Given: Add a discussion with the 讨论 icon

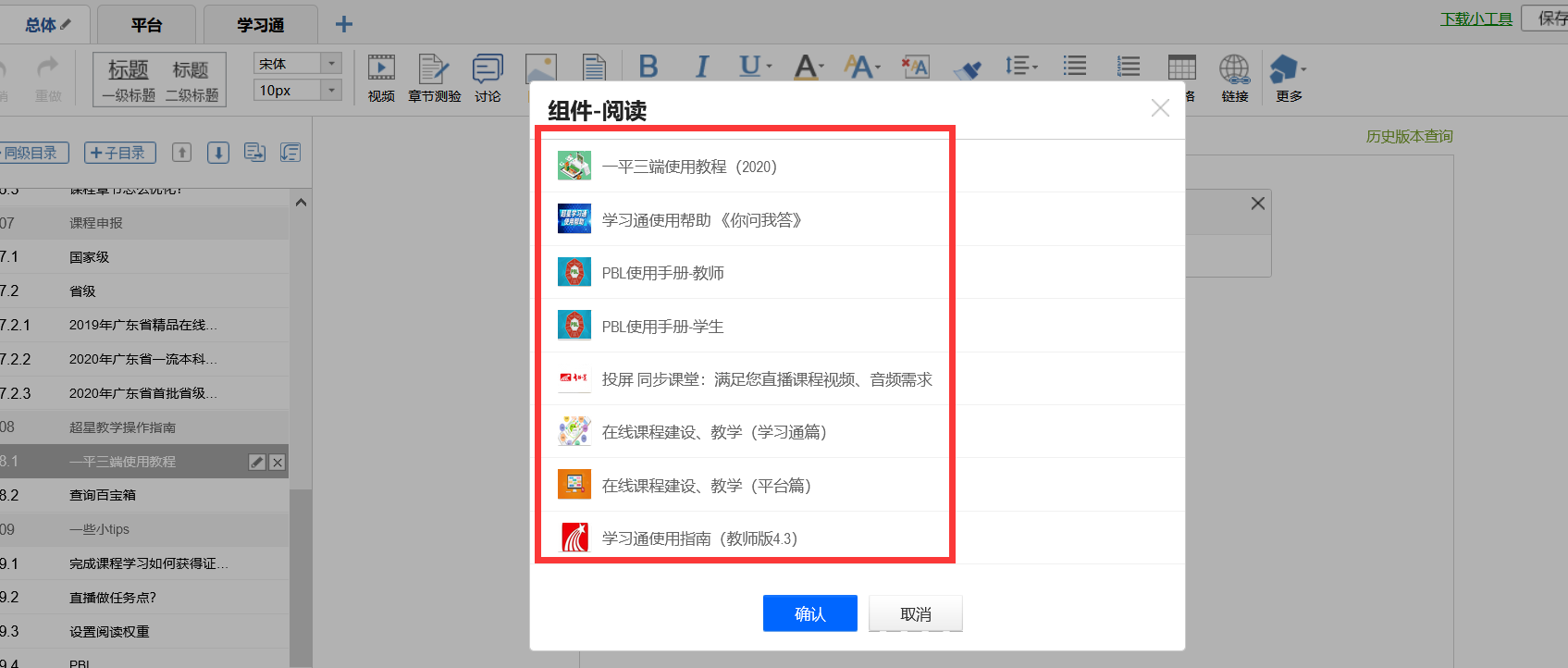Looking at the screenshot, I should [488, 78].
